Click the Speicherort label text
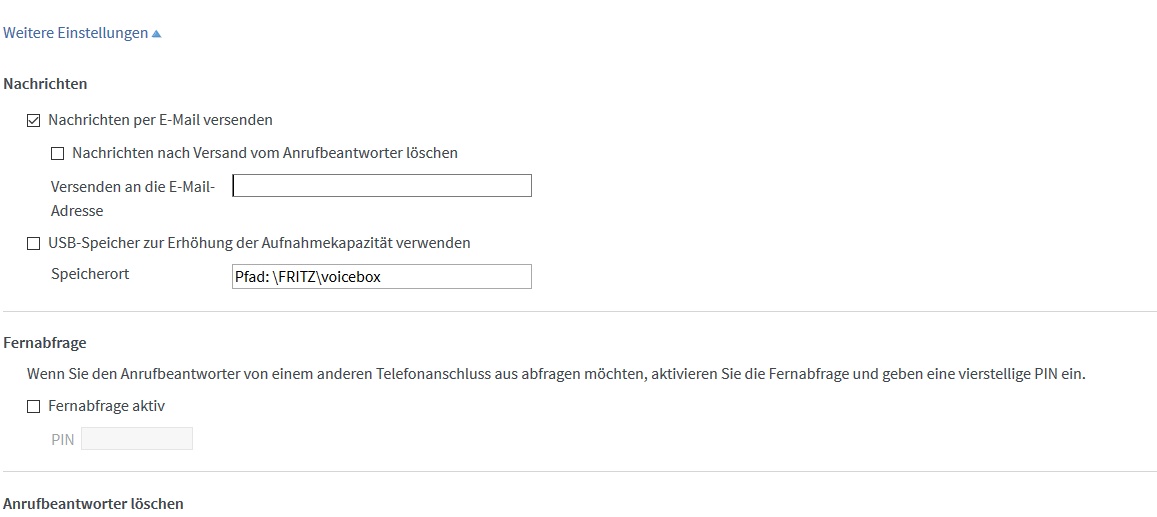1157x517 pixels. pyautogui.click(x=90, y=274)
